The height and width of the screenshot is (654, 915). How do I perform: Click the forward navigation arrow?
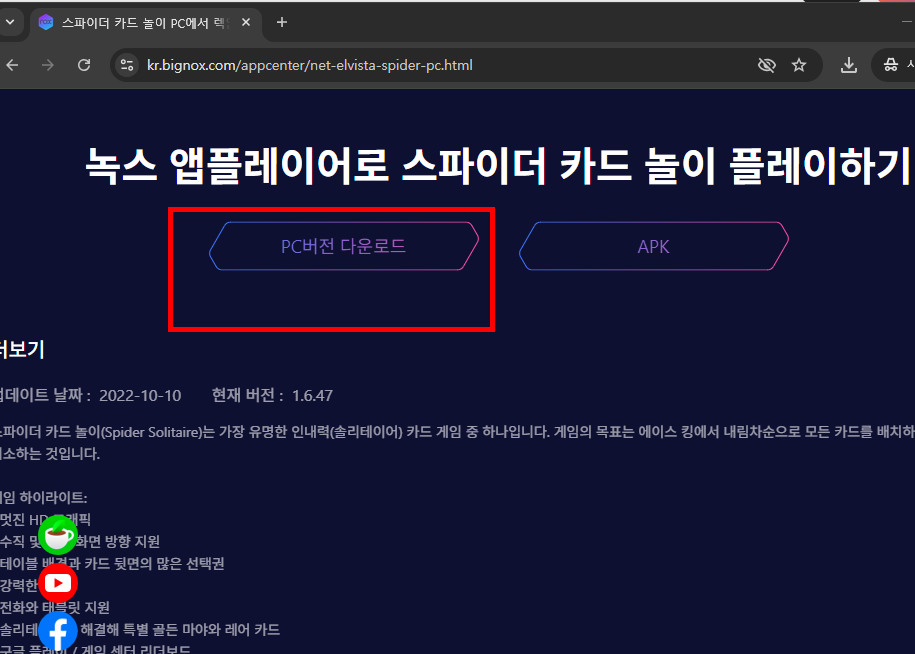pyautogui.click(x=47, y=64)
